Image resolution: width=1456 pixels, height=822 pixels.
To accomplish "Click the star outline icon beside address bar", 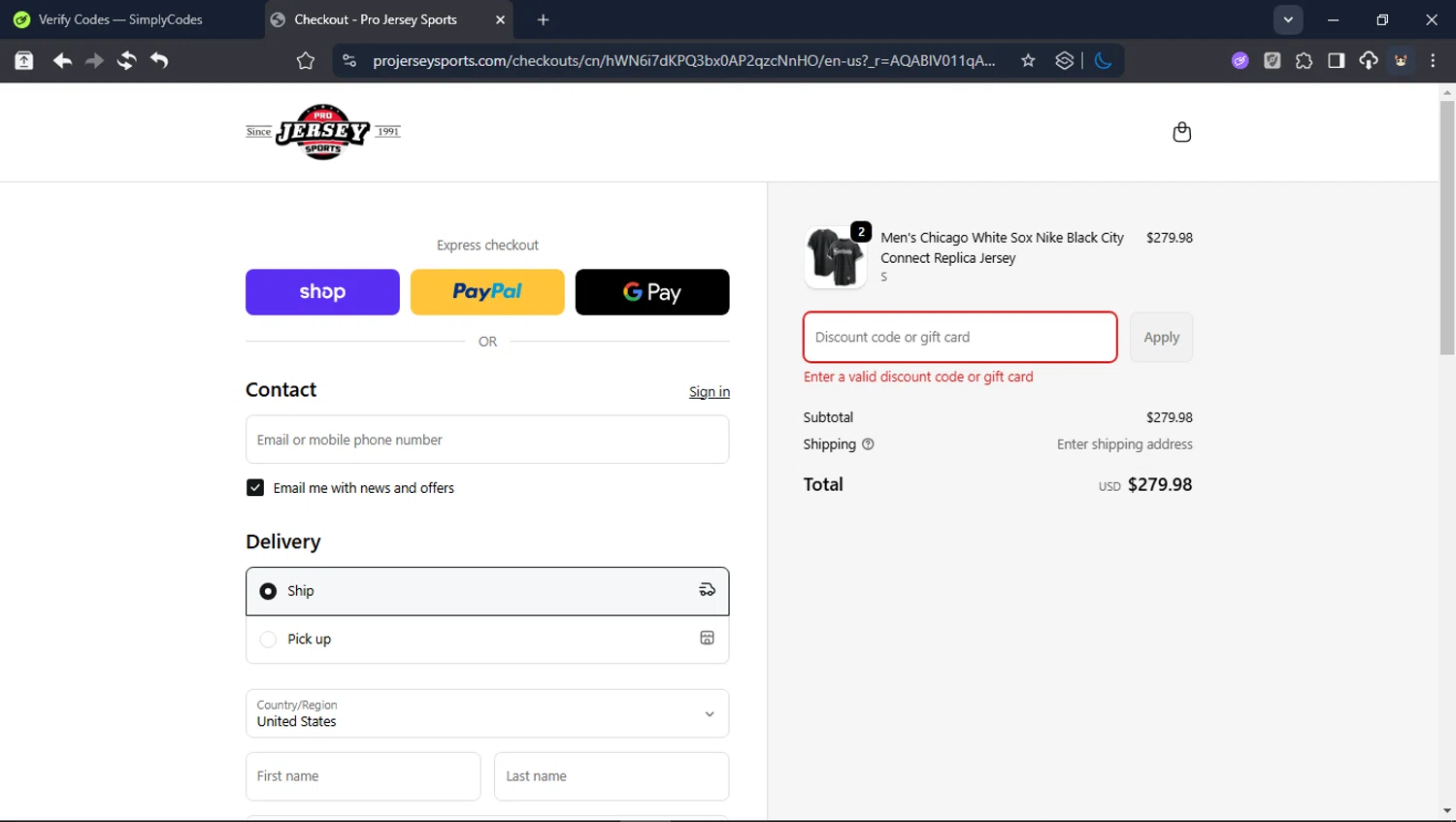I will (306, 60).
